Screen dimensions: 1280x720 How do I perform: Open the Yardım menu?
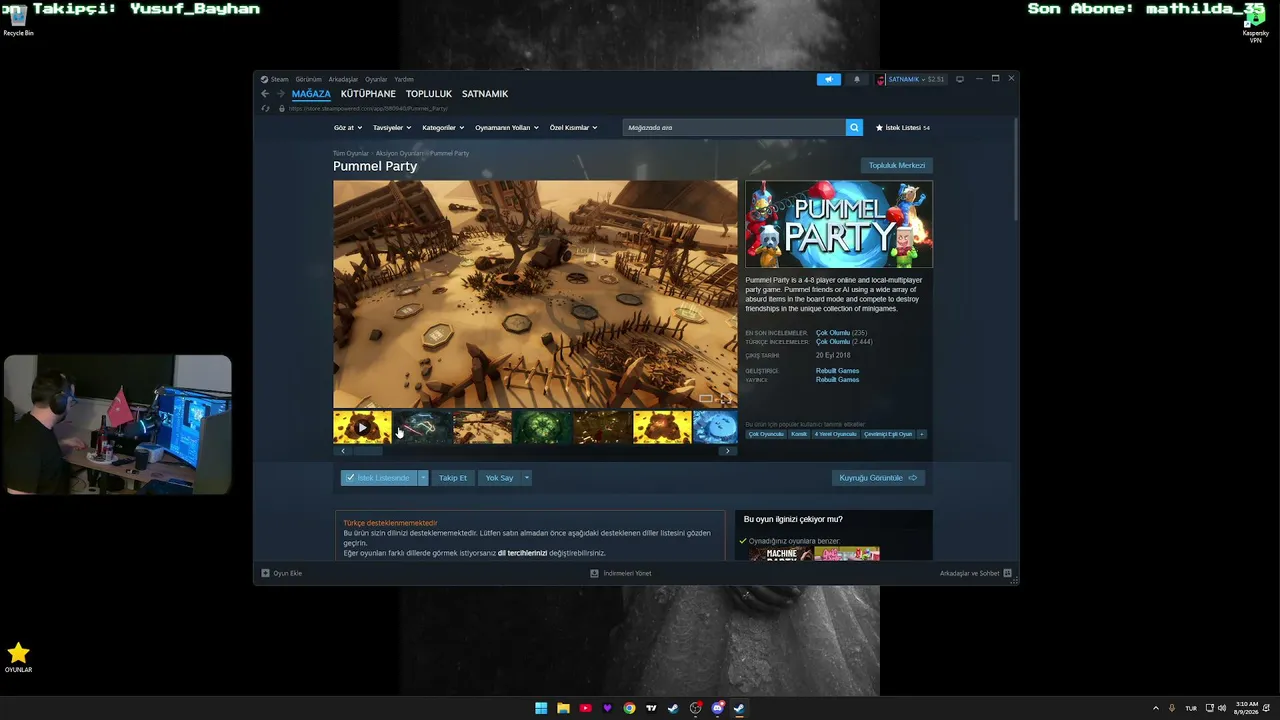point(404,79)
